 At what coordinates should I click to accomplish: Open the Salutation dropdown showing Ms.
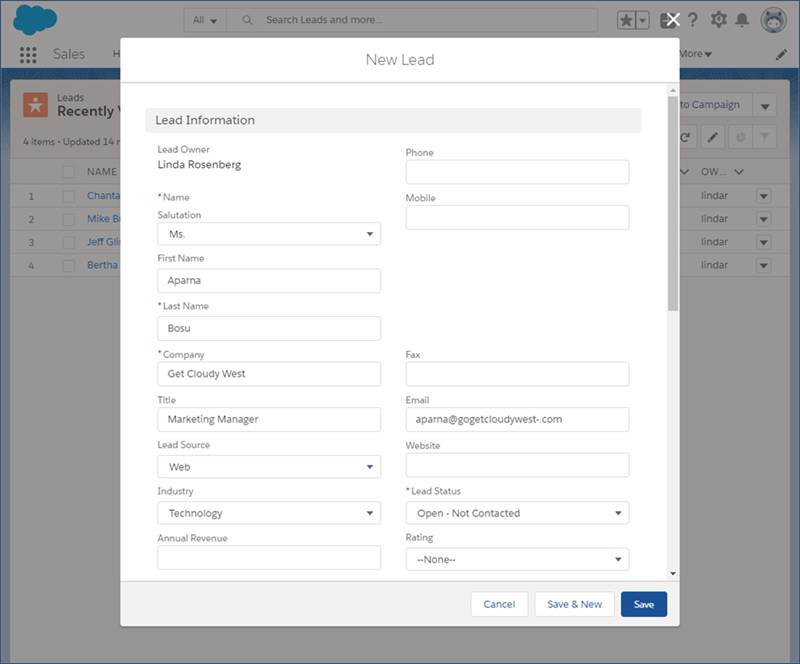269,234
